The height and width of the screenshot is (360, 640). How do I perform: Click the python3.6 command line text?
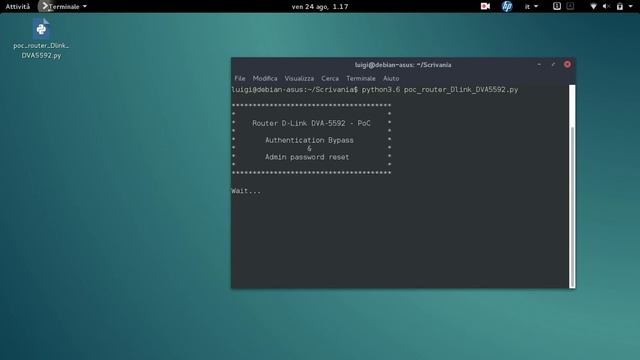coord(440,90)
